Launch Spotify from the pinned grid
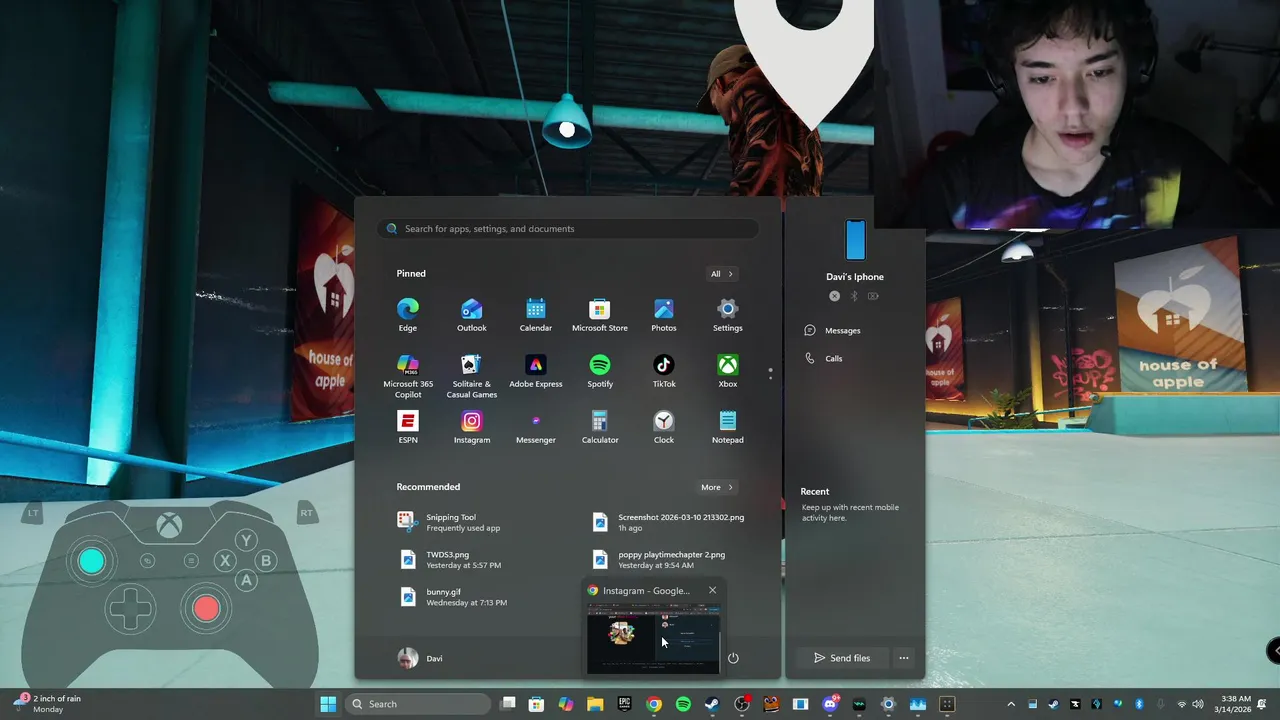This screenshot has width=1280, height=720. coord(600,371)
